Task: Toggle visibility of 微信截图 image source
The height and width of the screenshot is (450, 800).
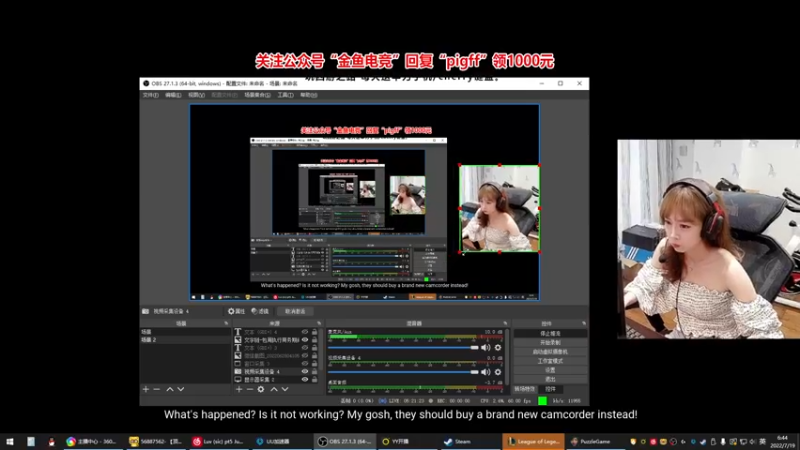Action: tap(305, 356)
